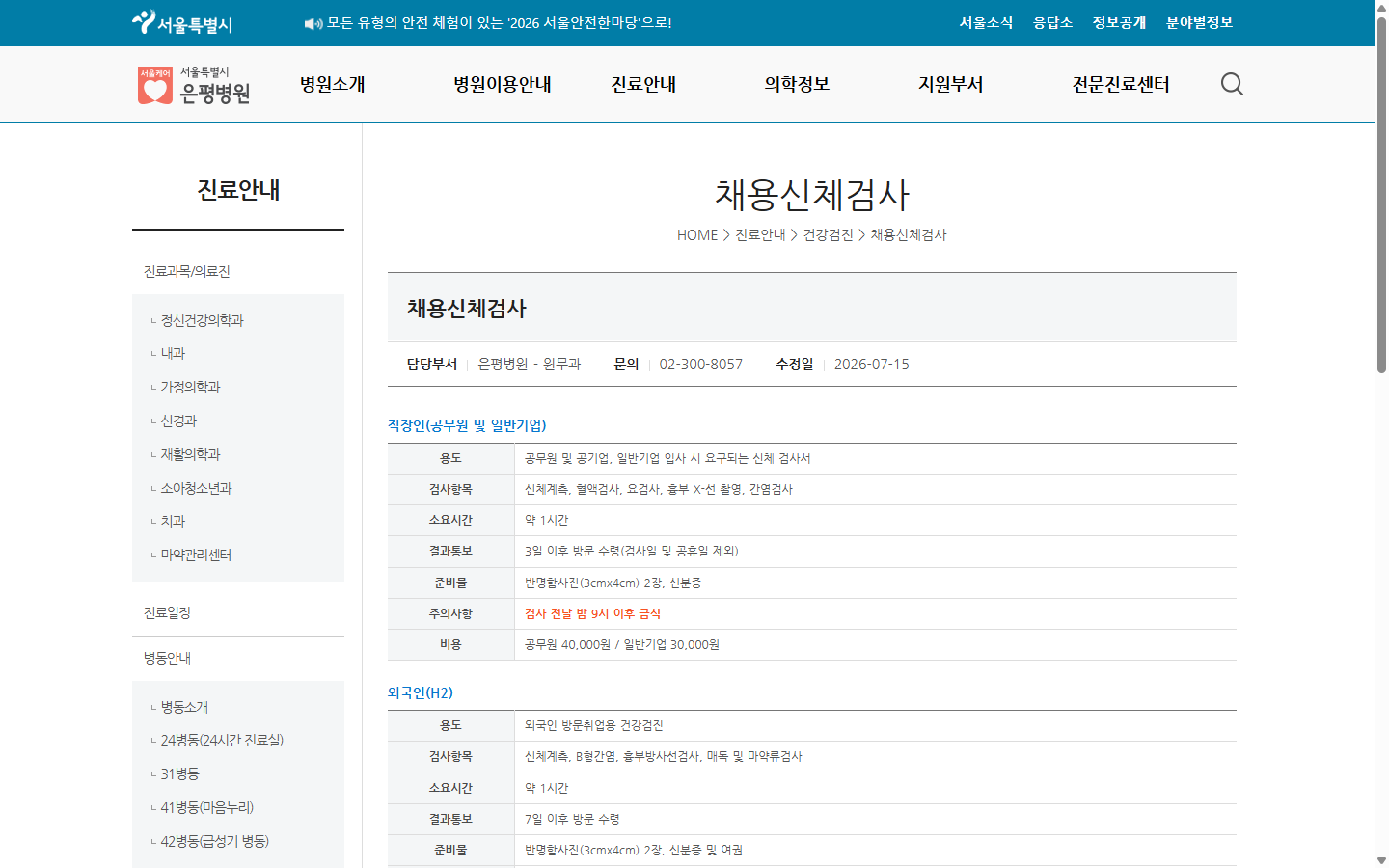This screenshot has width=1389, height=868.
Task: Select 31병동 in sidebar
Action: pyautogui.click(x=179, y=773)
